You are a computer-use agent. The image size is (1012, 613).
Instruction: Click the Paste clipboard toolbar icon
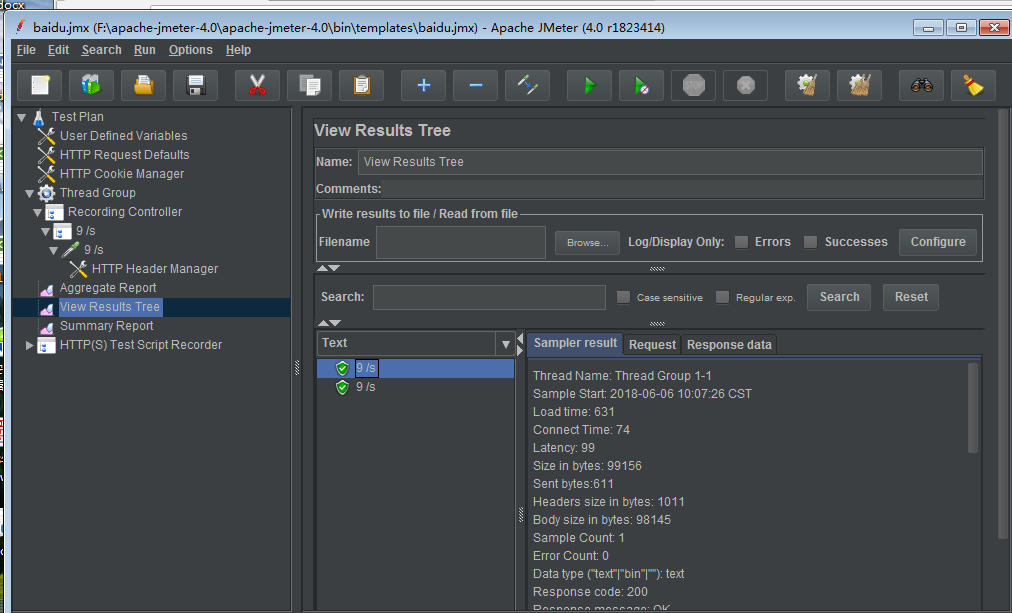coord(361,86)
